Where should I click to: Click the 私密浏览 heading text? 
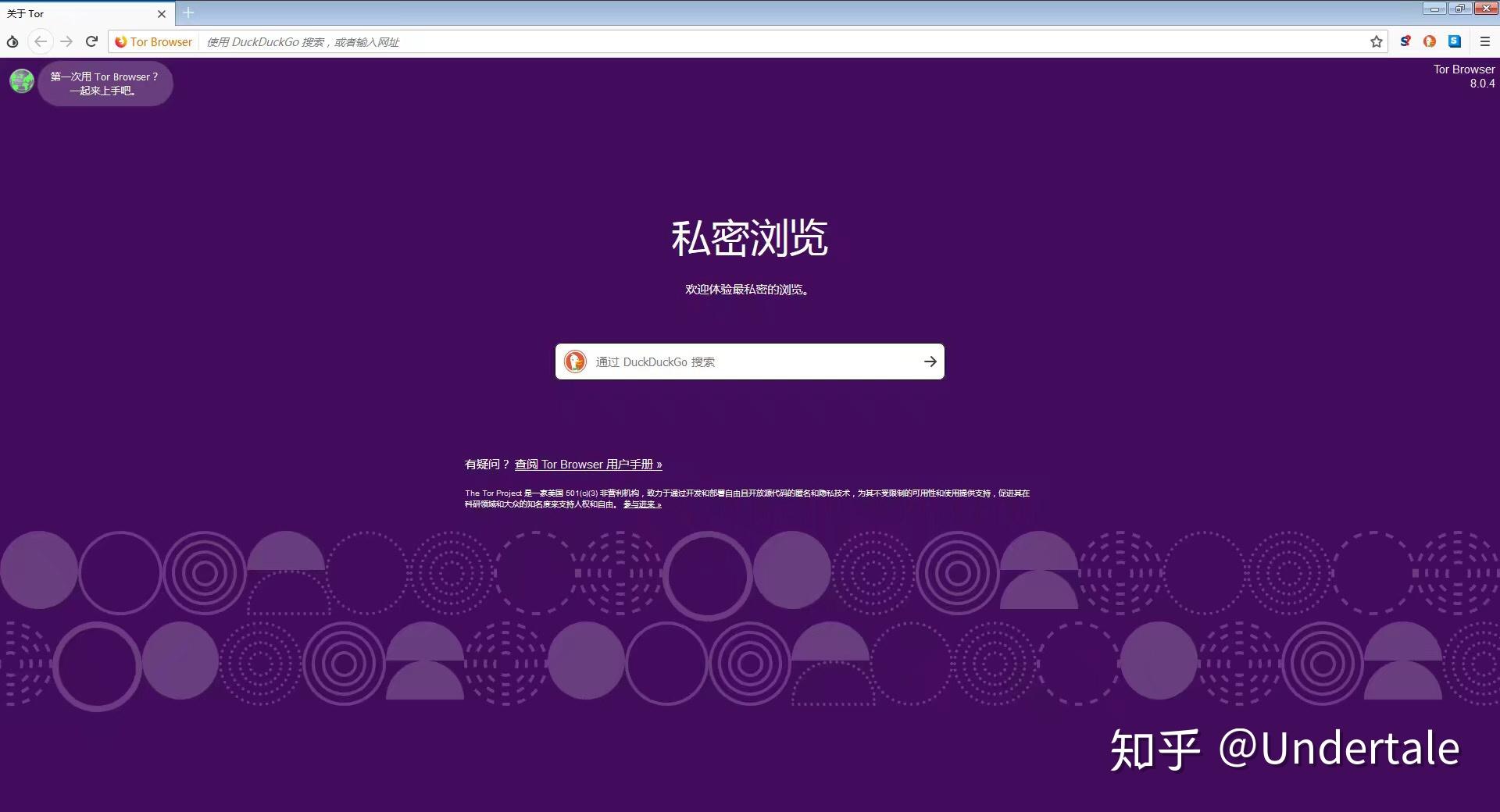click(749, 238)
